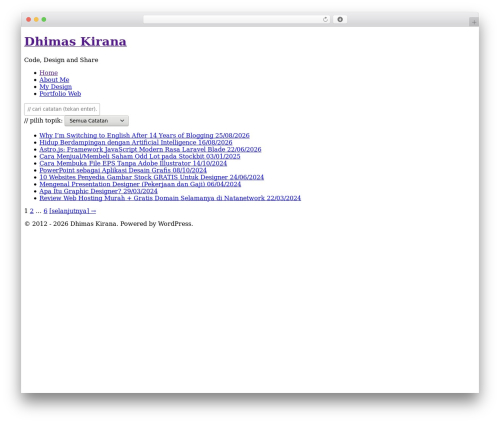Click the Code, Design and Share tagline
Viewport: 500px width, 423px height.
tap(61, 60)
